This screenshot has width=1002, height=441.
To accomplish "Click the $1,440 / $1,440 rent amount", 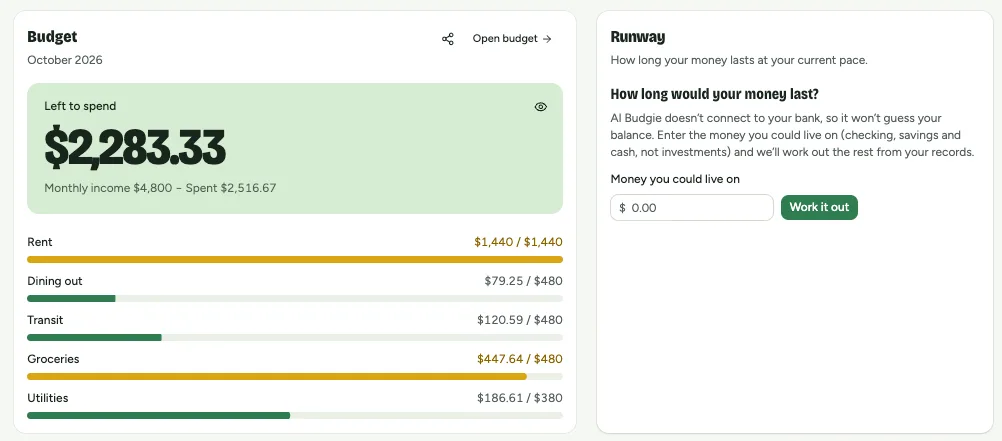I will pos(518,242).
